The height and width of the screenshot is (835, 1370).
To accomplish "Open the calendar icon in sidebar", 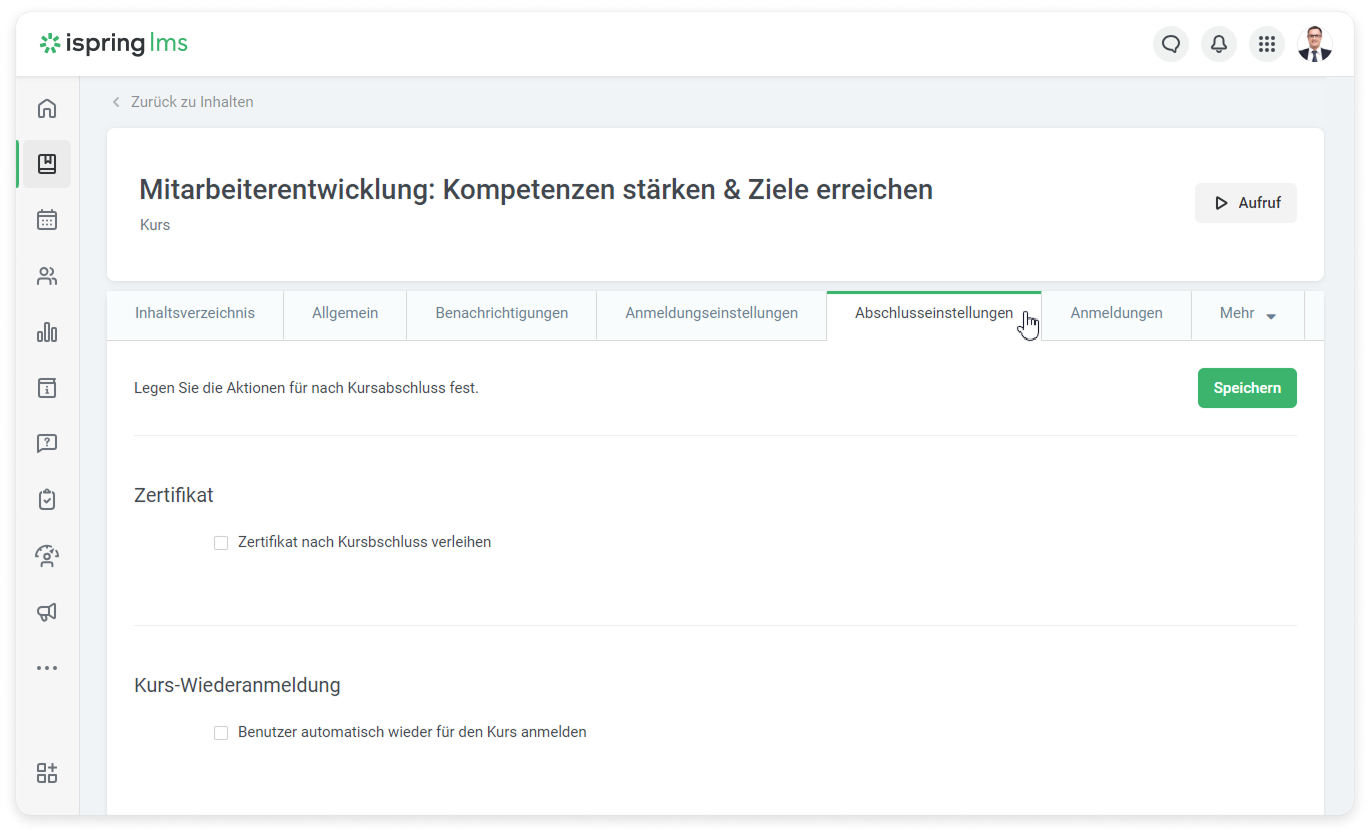I will (x=47, y=220).
